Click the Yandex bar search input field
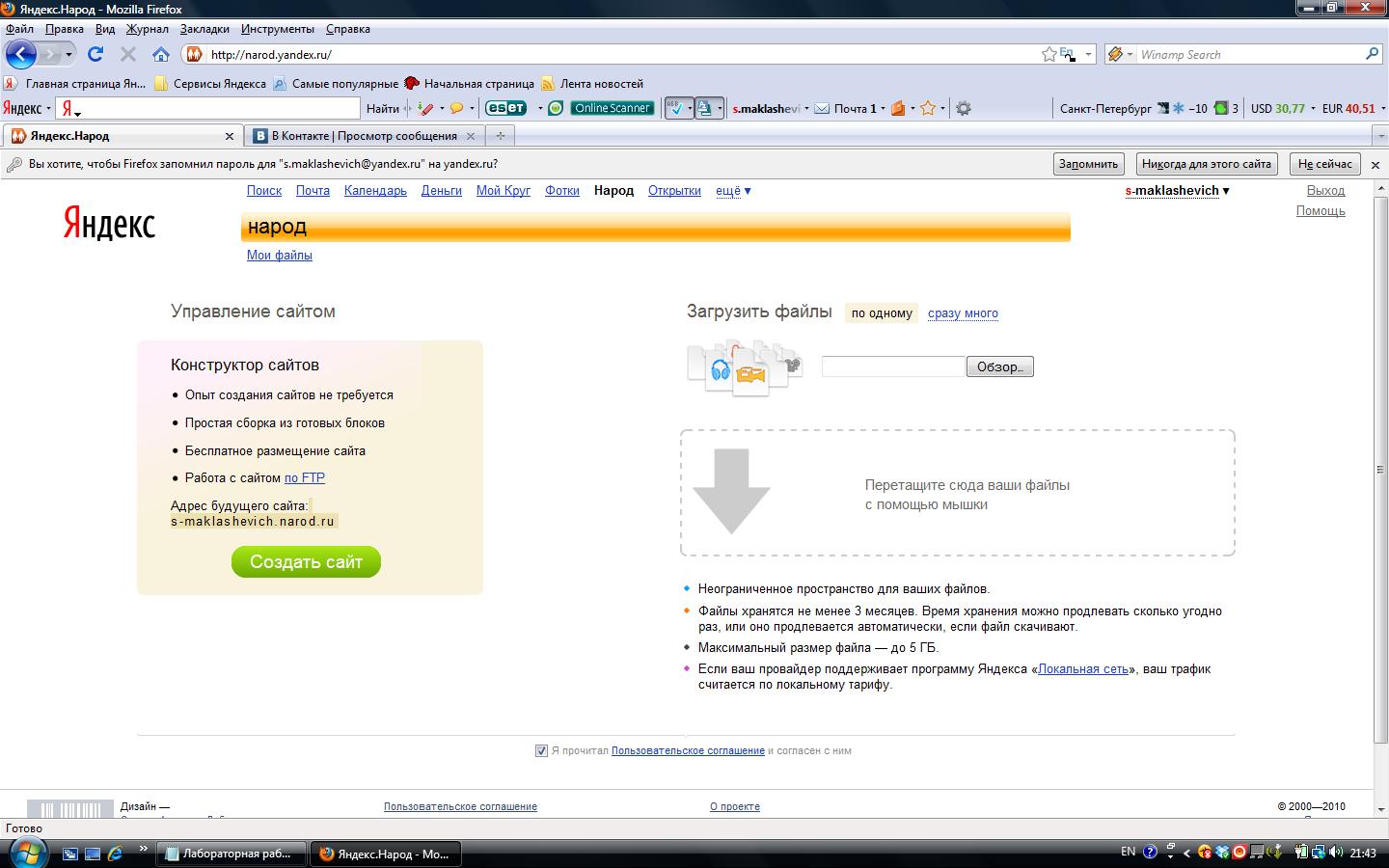The width and height of the screenshot is (1389, 868). pos(208,108)
